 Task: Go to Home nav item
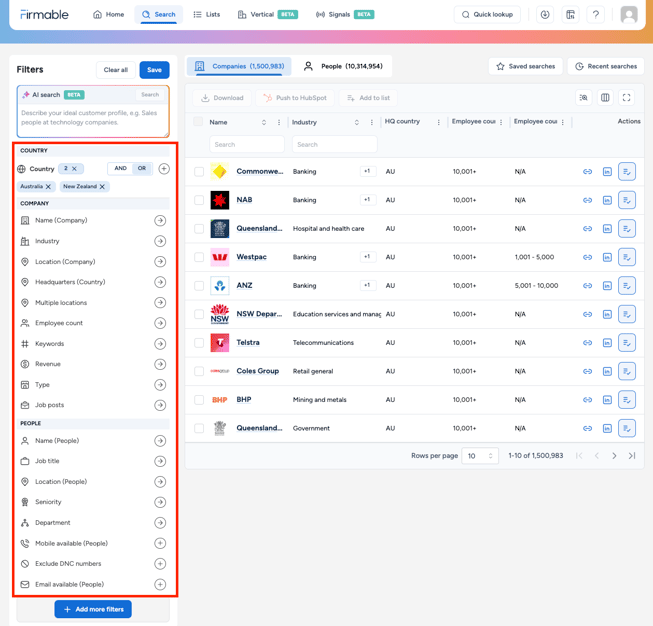tap(109, 15)
